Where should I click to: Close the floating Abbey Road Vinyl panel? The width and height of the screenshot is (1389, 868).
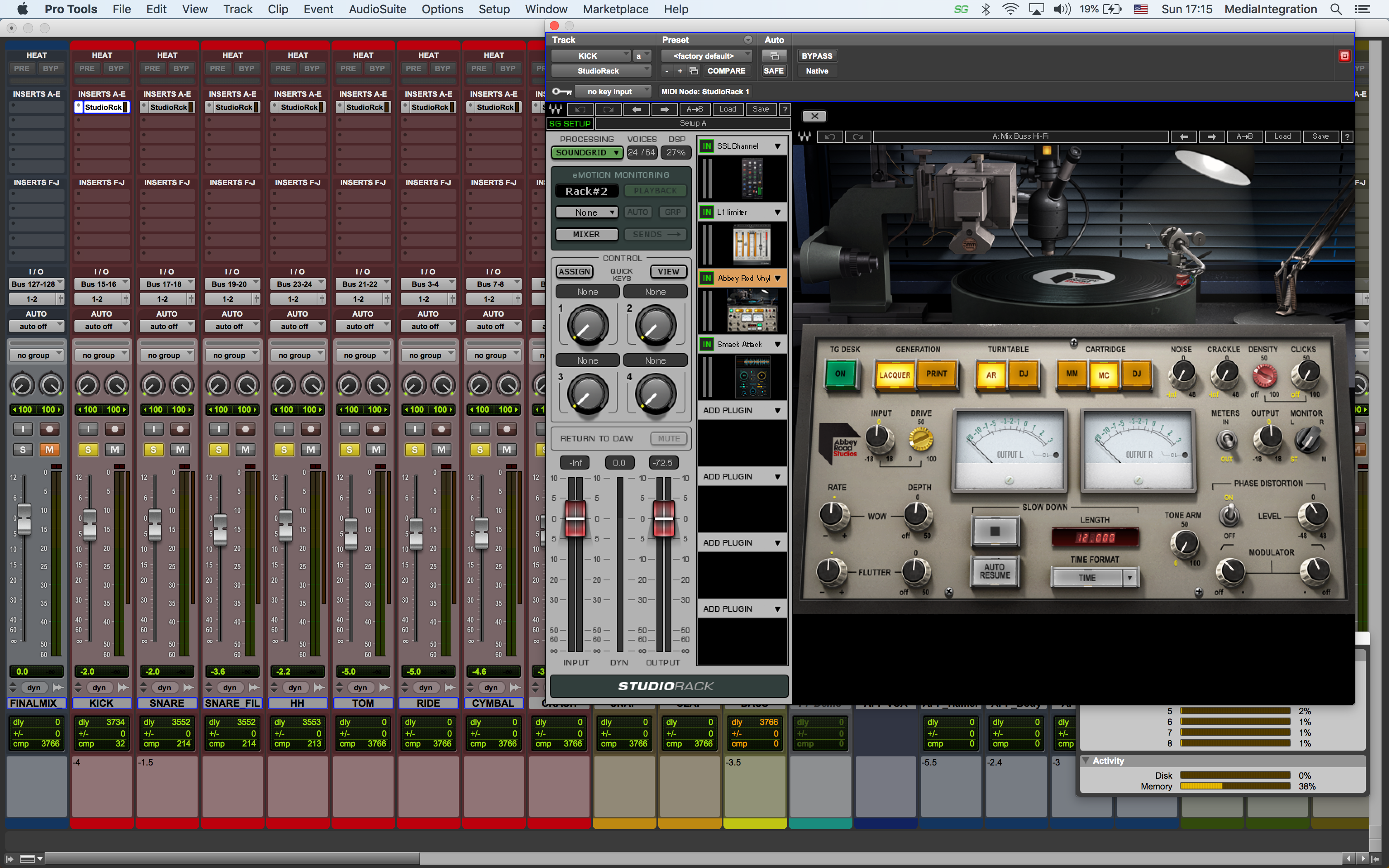pyautogui.click(x=814, y=116)
